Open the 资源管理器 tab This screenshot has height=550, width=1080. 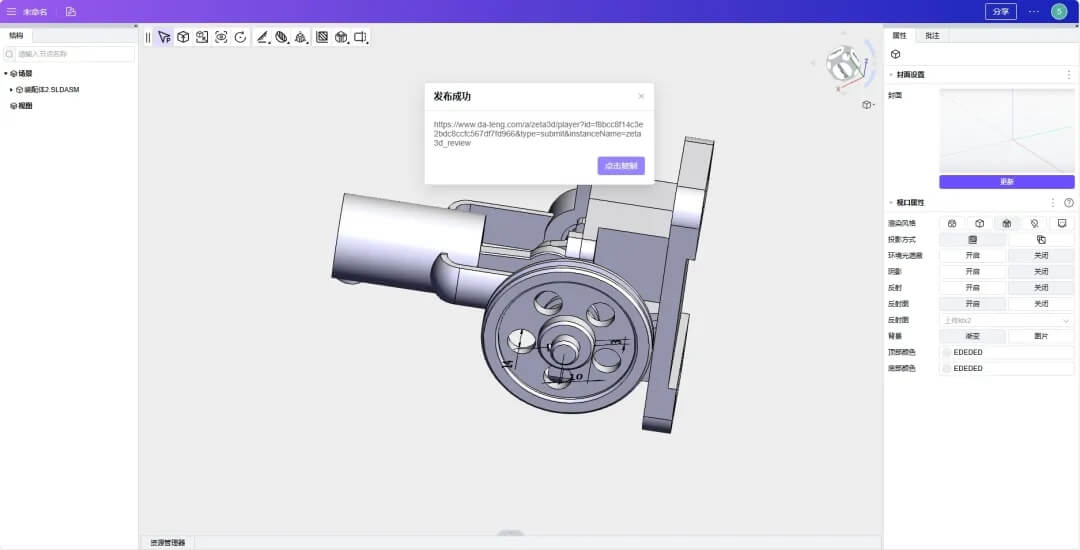pos(168,542)
